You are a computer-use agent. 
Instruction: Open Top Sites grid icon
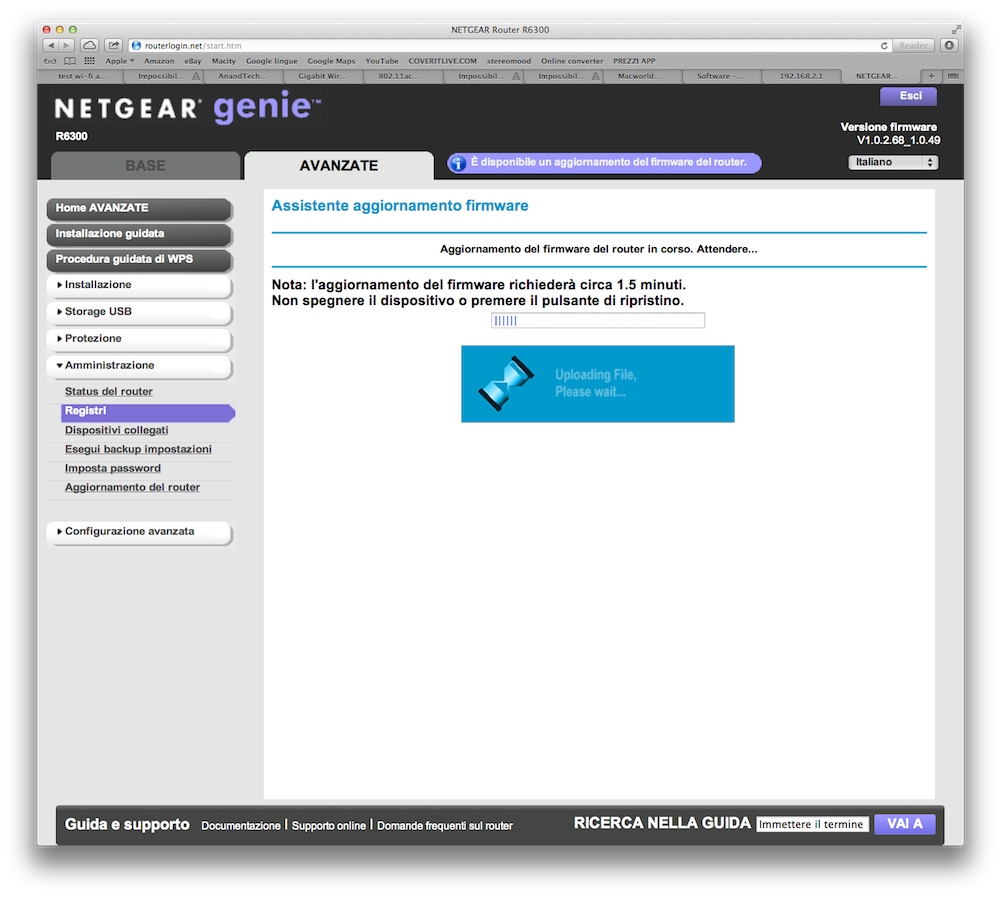point(89,61)
